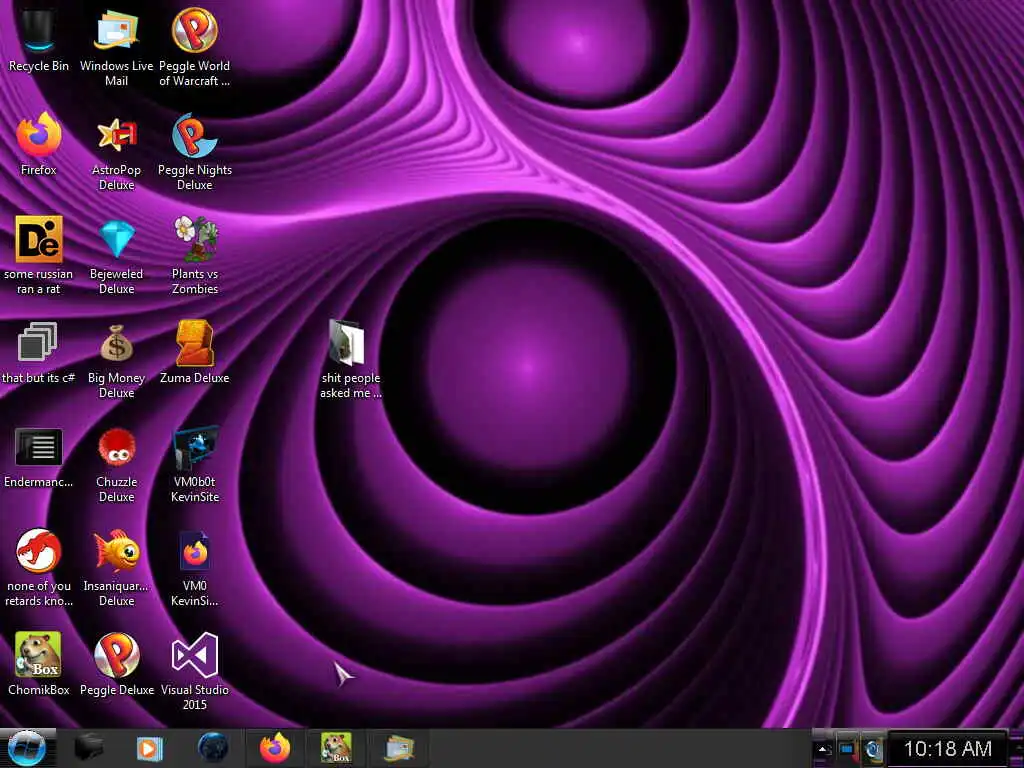
Task: Open the Windows Start menu orb
Action: tap(27, 748)
